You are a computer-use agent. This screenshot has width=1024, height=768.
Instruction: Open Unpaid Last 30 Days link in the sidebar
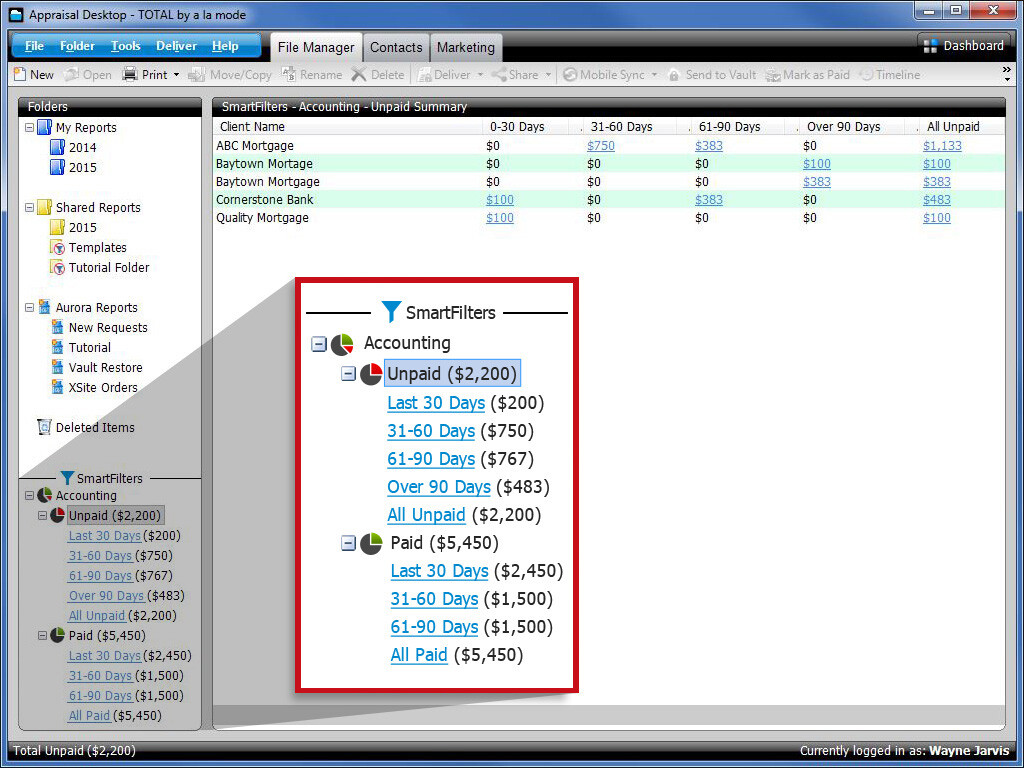[104, 536]
